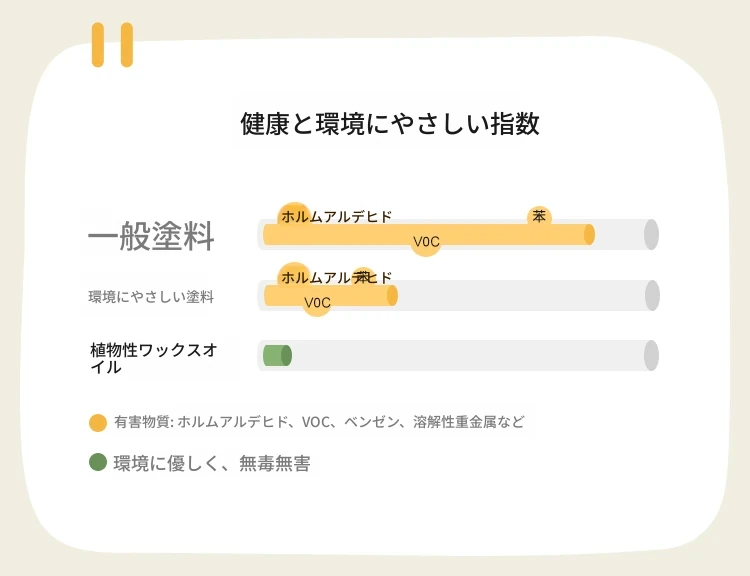The width and height of the screenshot is (750, 576).
Task: Click the 植物性ワックスオイル label
Action: coord(154,358)
